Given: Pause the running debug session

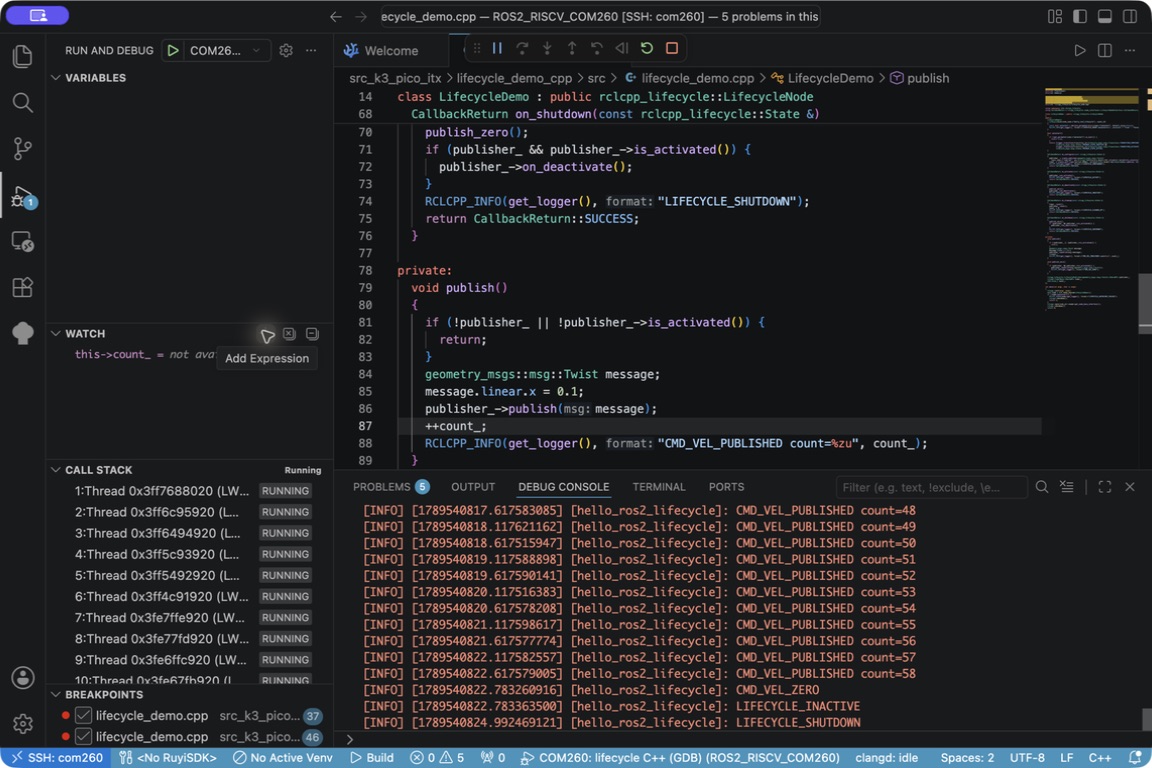Looking at the screenshot, I should pos(497,49).
